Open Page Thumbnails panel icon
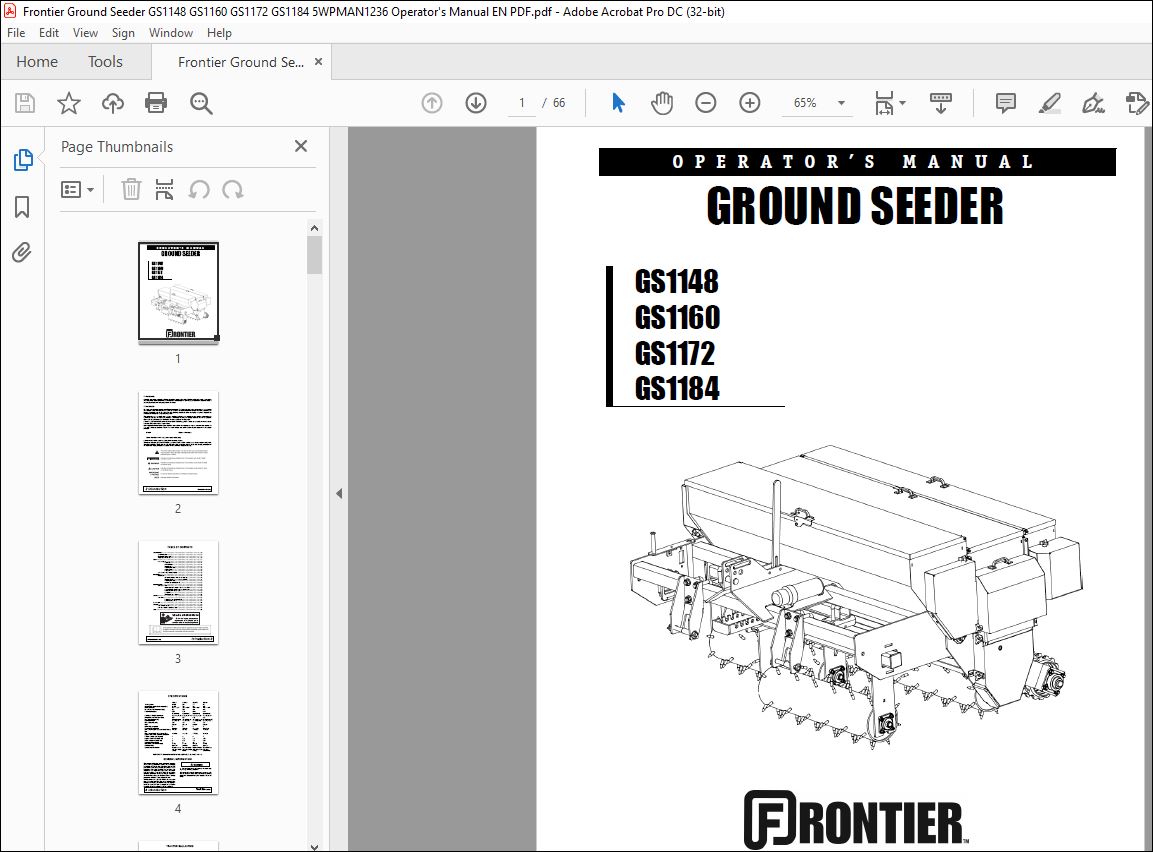Image resolution: width=1153 pixels, height=852 pixels. click(23, 160)
